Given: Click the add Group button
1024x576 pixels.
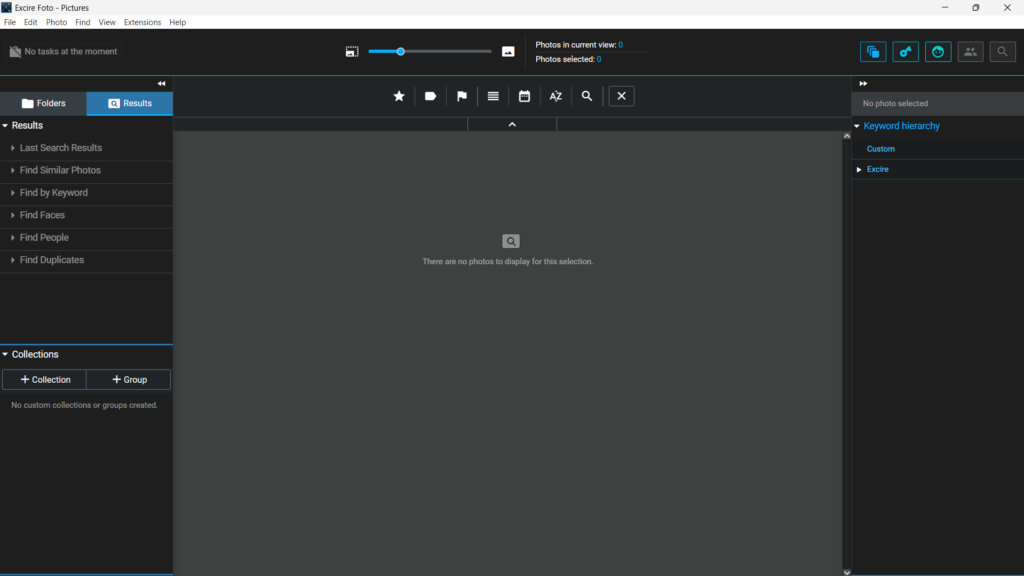Looking at the screenshot, I should [x=128, y=380].
